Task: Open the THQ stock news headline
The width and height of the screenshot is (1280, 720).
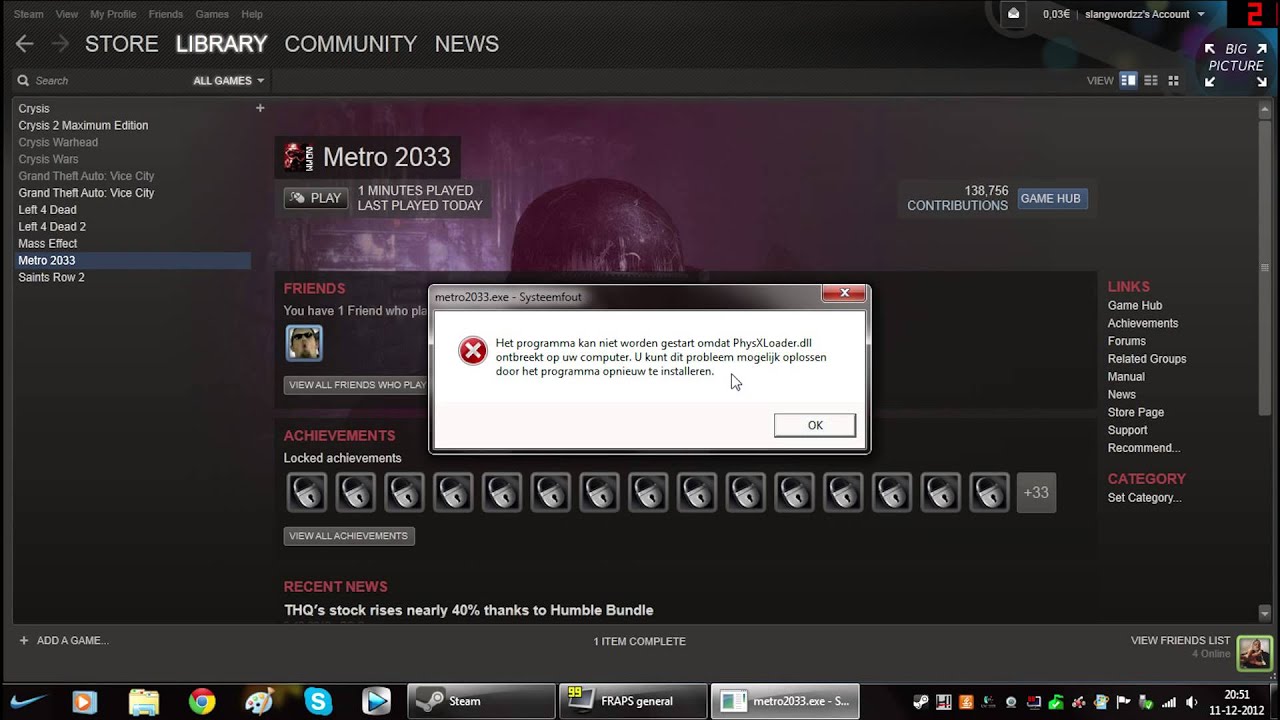Action: pyautogui.click(x=469, y=610)
